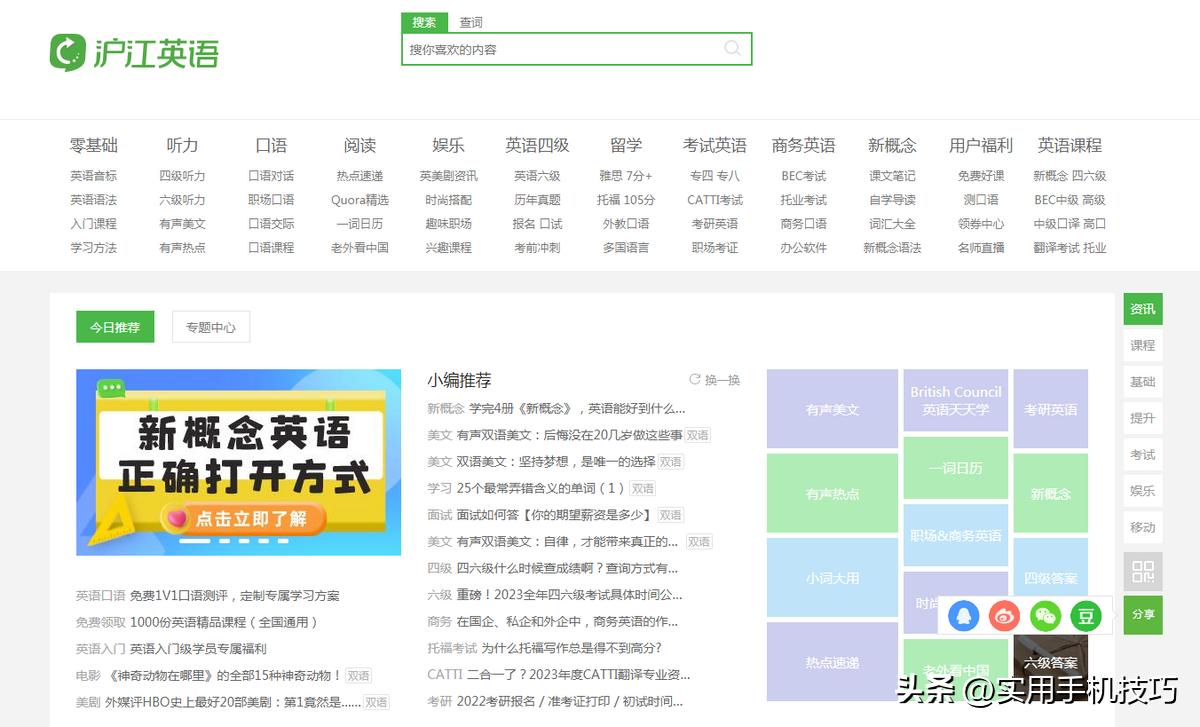Switch to the 专题中心 tab

click(x=210, y=326)
